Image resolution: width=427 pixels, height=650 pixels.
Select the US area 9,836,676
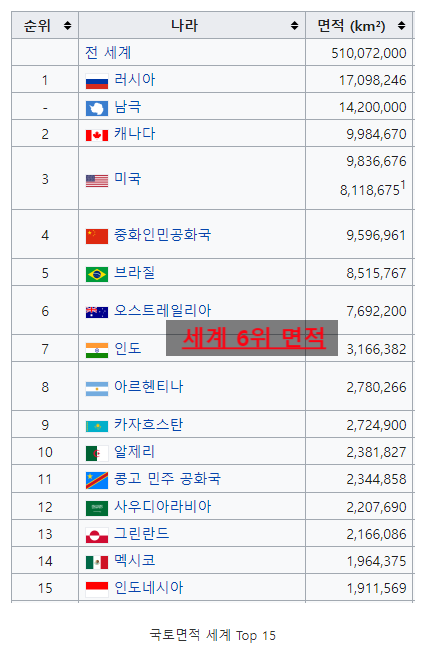click(x=376, y=161)
